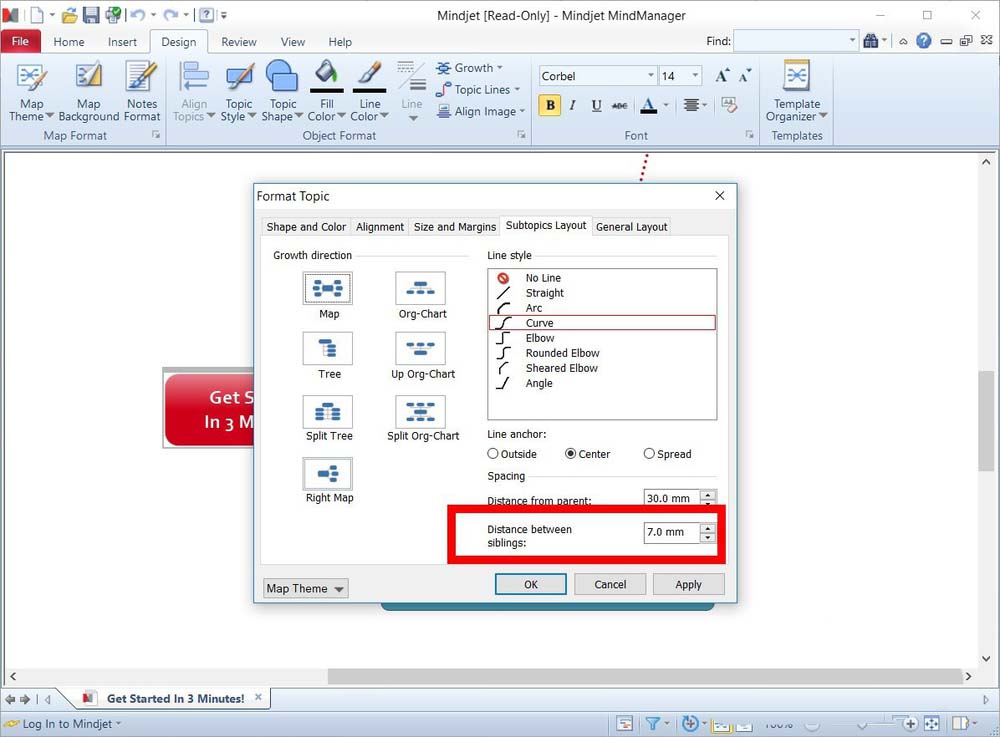
Task: Select Map growth direction icon
Action: [x=328, y=288]
